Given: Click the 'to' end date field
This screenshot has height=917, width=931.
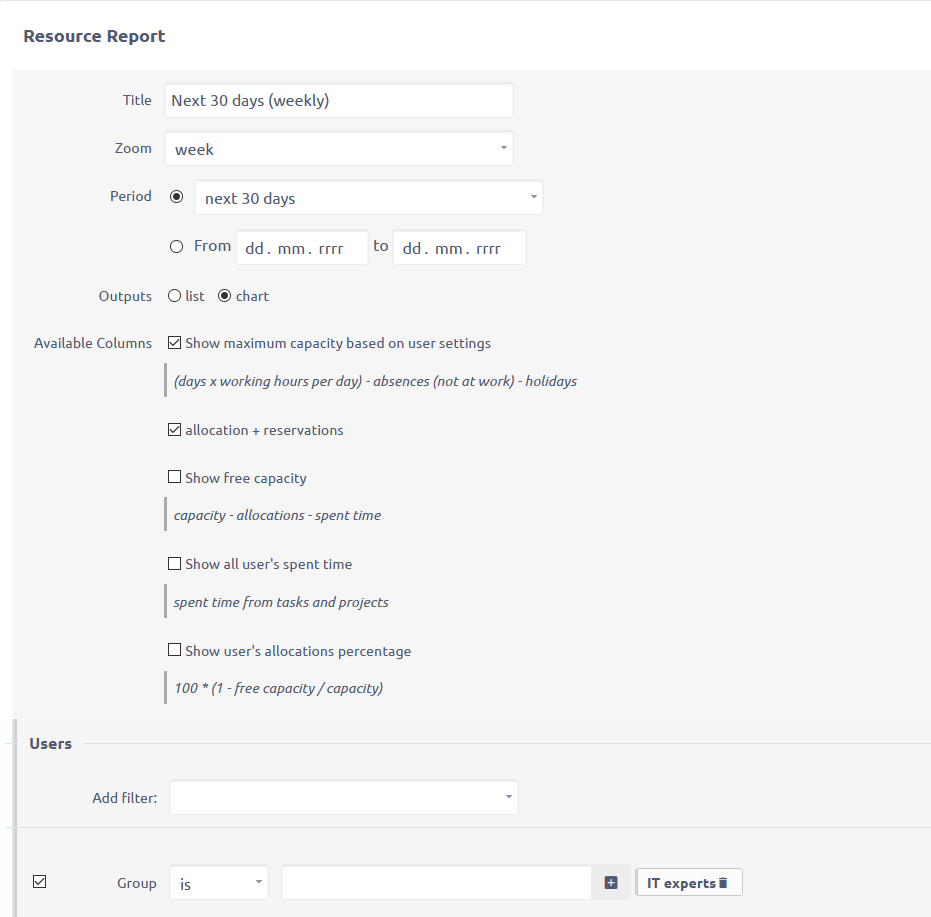Looking at the screenshot, I should [459, 248].
